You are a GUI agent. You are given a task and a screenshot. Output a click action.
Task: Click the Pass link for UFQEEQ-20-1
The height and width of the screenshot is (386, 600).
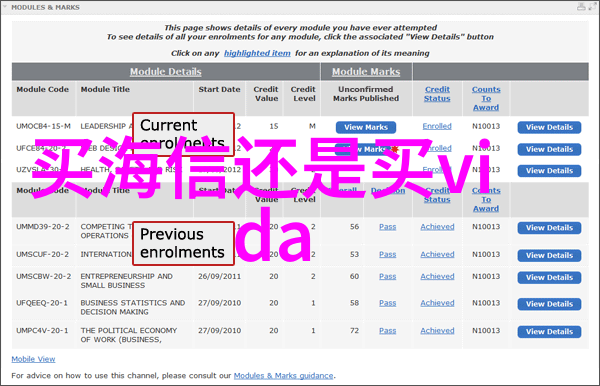pos(388,303)
